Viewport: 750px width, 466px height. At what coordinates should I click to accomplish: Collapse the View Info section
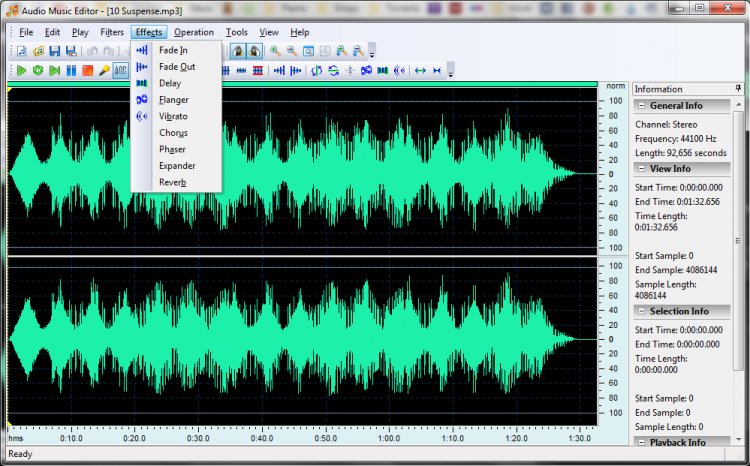(641, 168)
